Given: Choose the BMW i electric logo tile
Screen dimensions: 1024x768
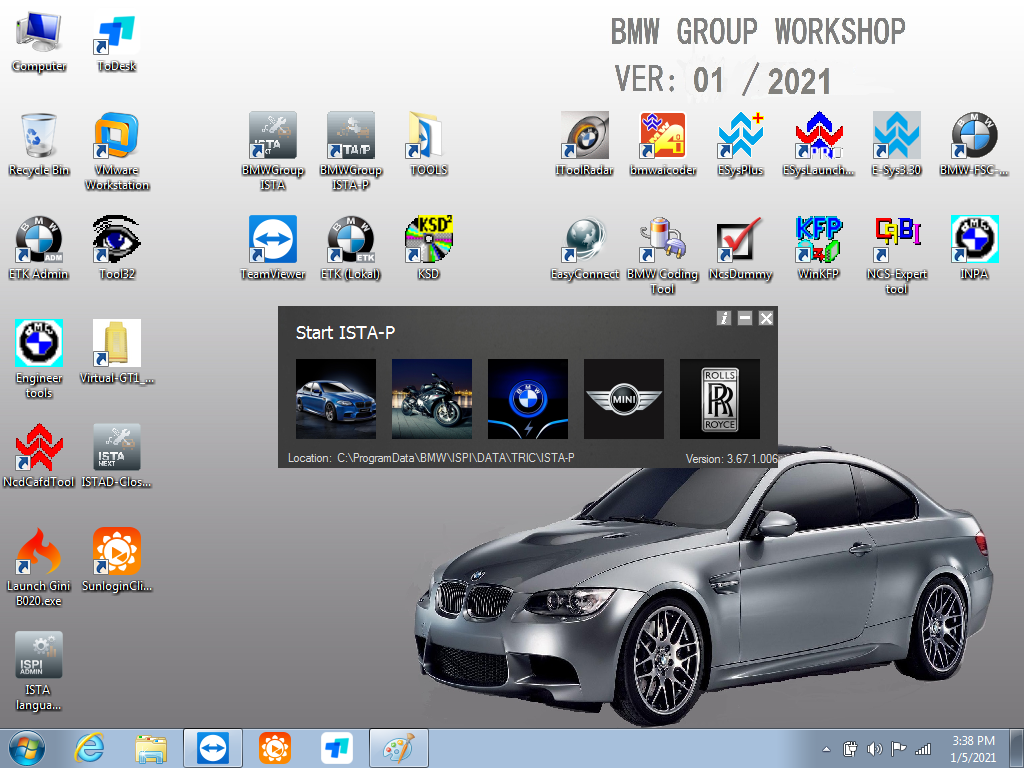Looking at the screenshot, I should click(x=528, y=399).
